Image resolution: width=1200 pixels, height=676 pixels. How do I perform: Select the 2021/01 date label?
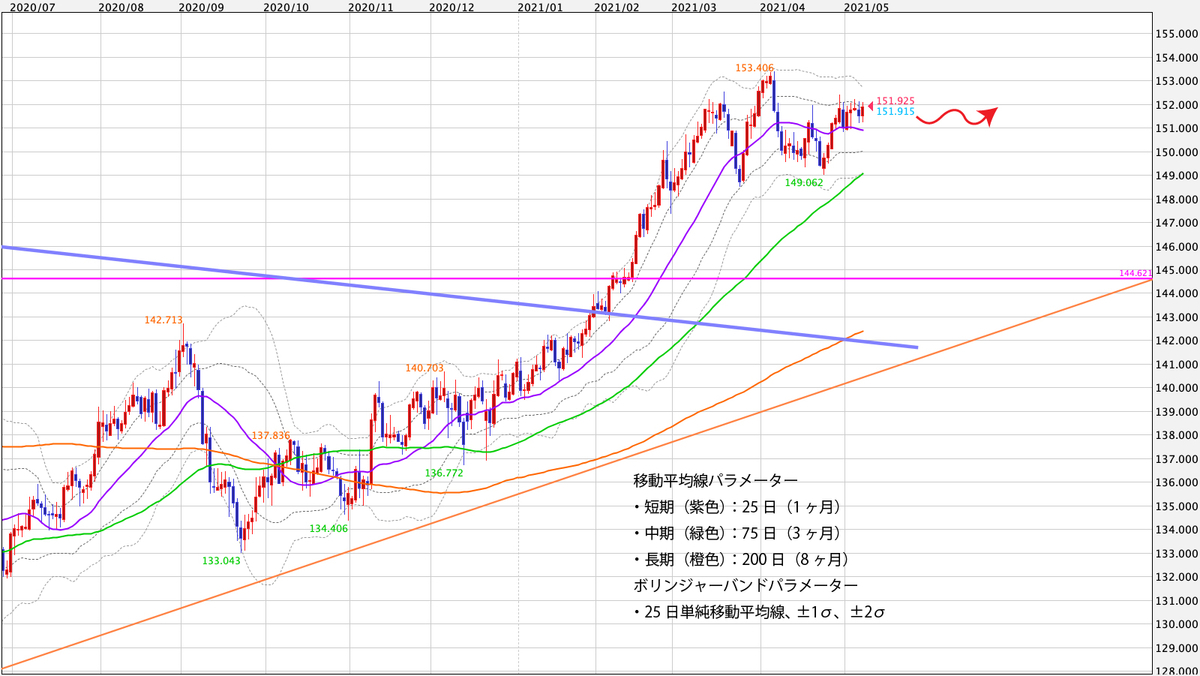click(540, 7)
